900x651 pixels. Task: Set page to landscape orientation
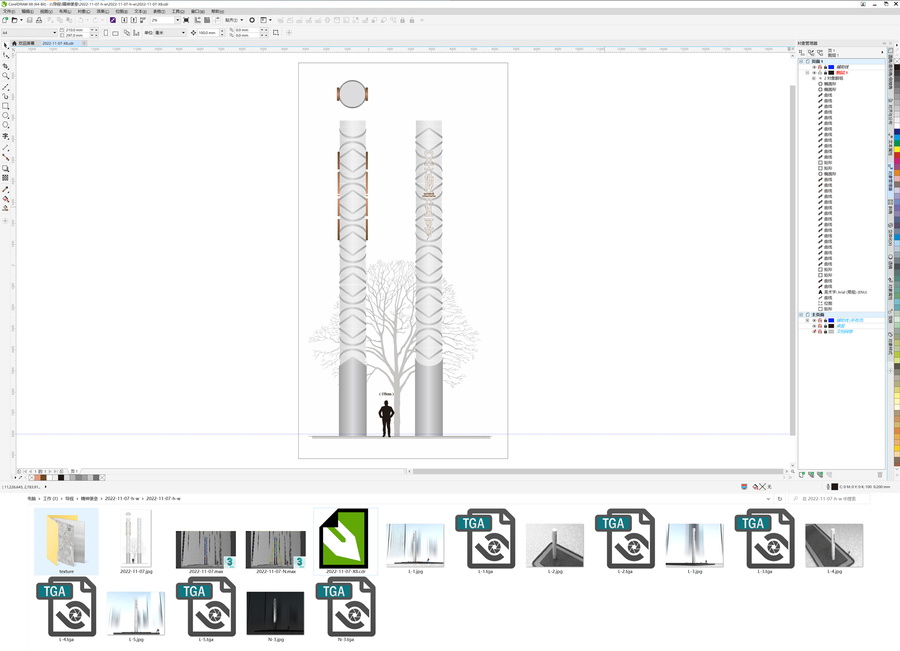115,33
